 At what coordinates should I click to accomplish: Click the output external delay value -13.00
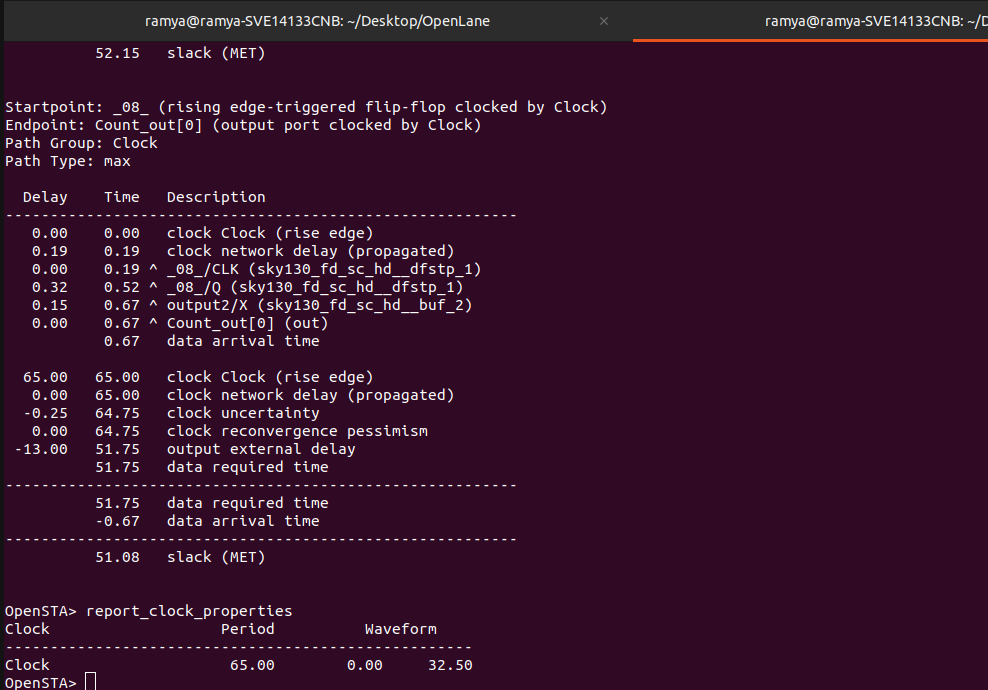coord(40,448)
